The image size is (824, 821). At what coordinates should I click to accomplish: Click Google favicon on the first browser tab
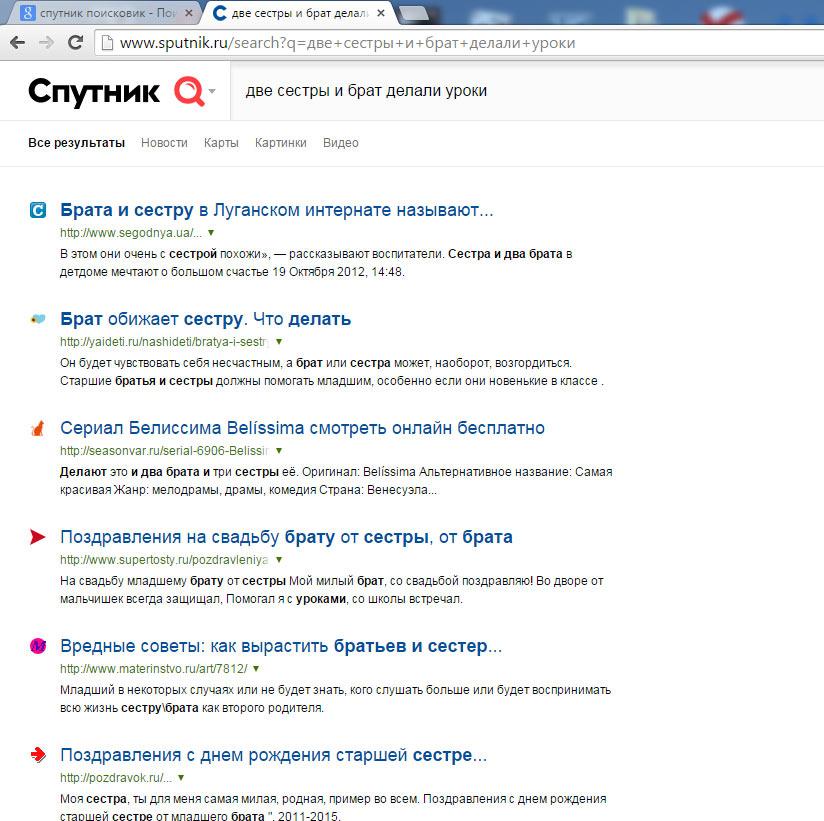click(x=27, y=13)
